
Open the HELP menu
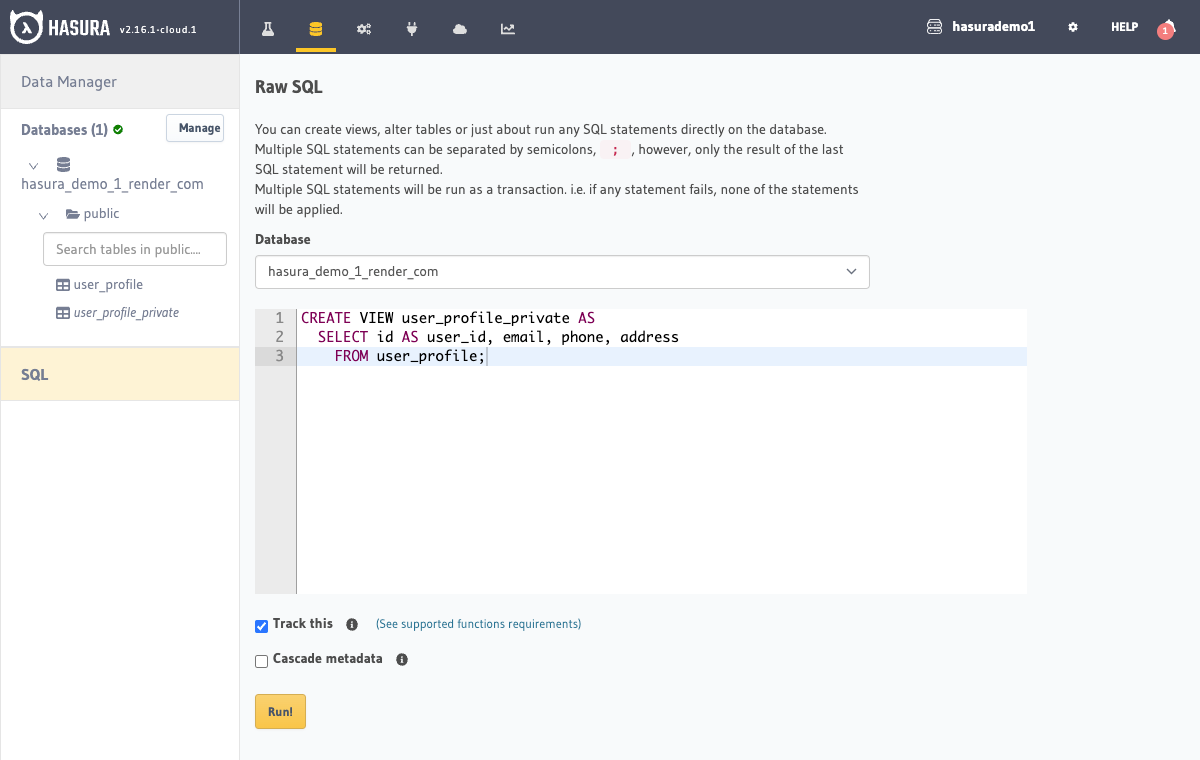pyautogui.click(x=1124, y=28)
